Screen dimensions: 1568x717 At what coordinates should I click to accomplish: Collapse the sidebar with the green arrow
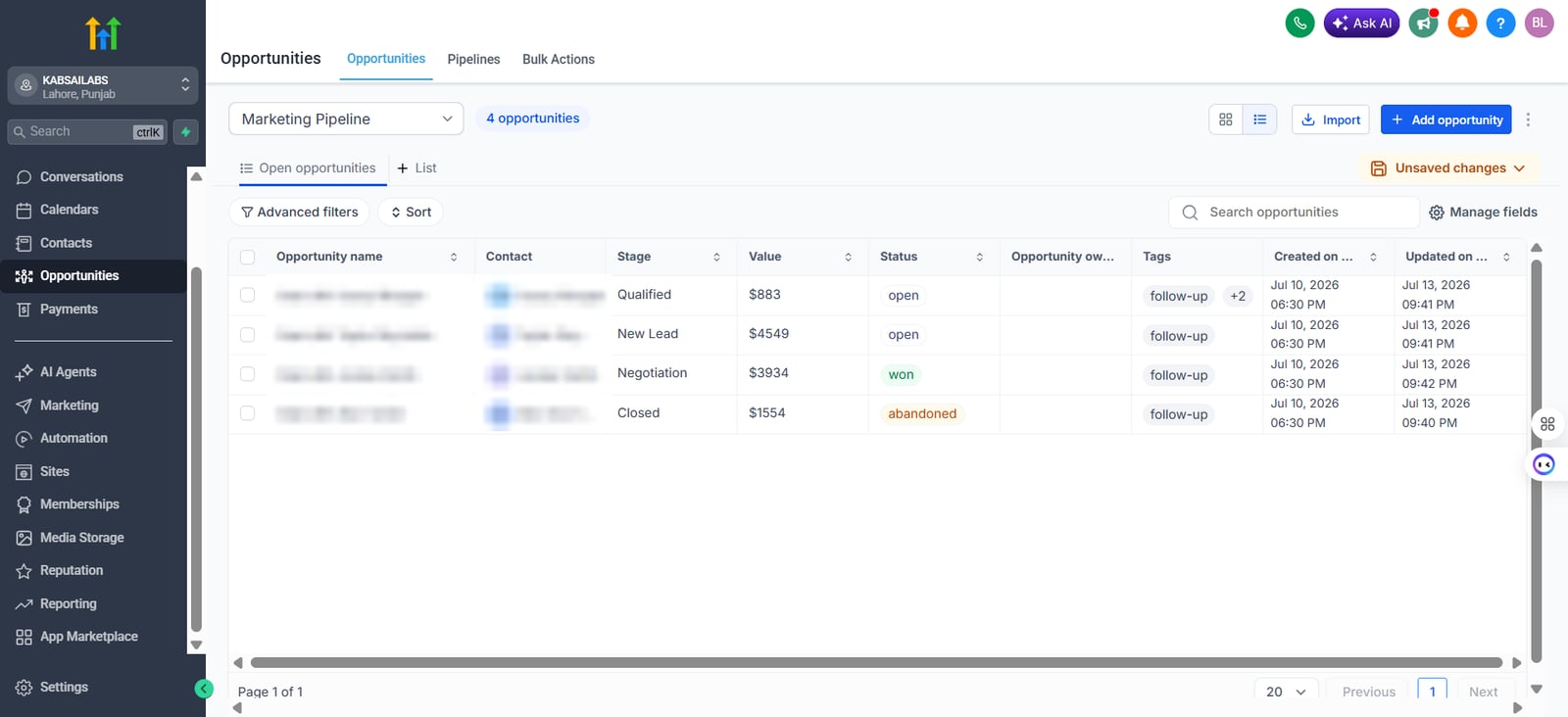204,689
